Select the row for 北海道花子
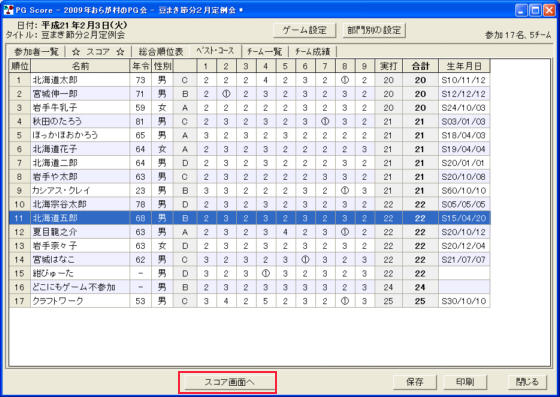Viewport: 560px width, 397px height. (249, 149)
